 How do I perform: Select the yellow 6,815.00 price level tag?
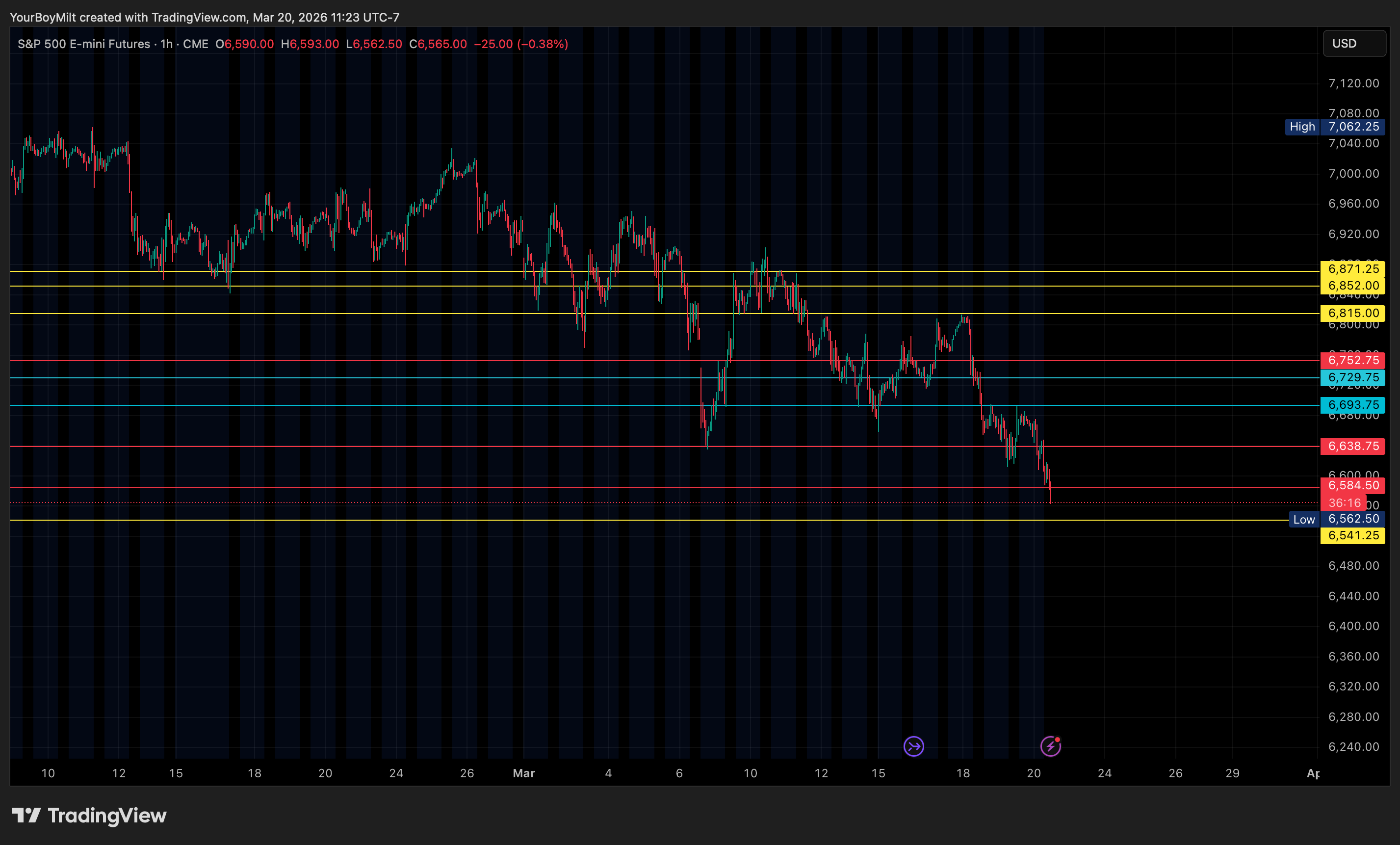coord(1353,313)
